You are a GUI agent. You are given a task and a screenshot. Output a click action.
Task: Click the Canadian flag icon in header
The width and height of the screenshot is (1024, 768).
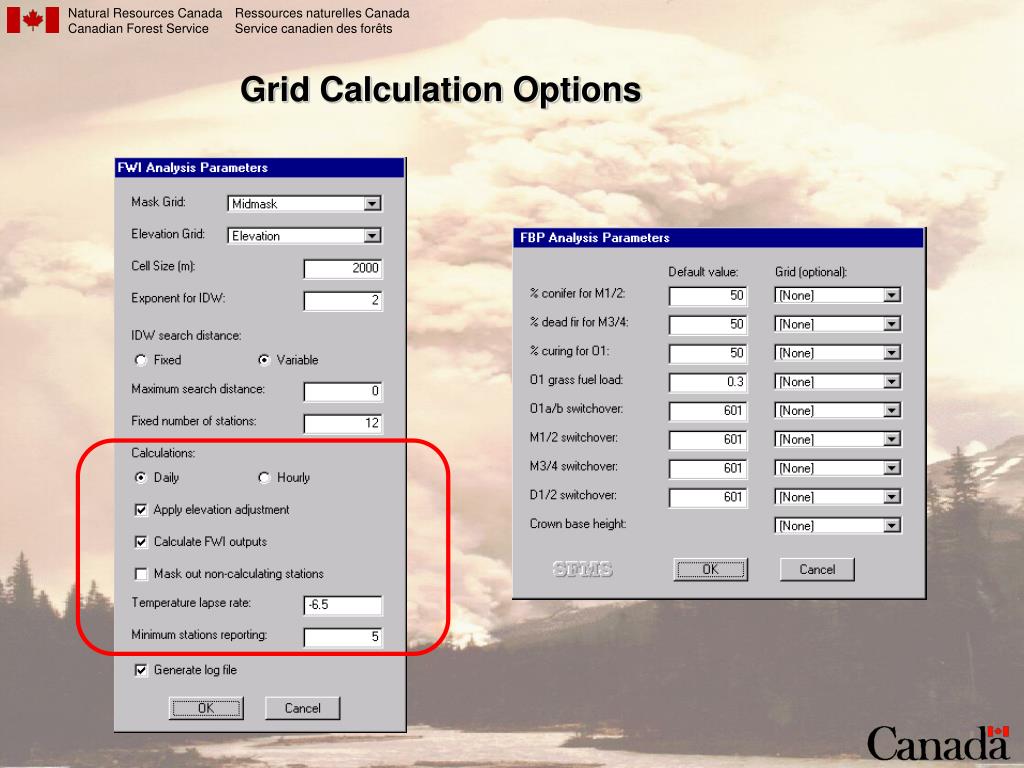[x=33, y=20]
